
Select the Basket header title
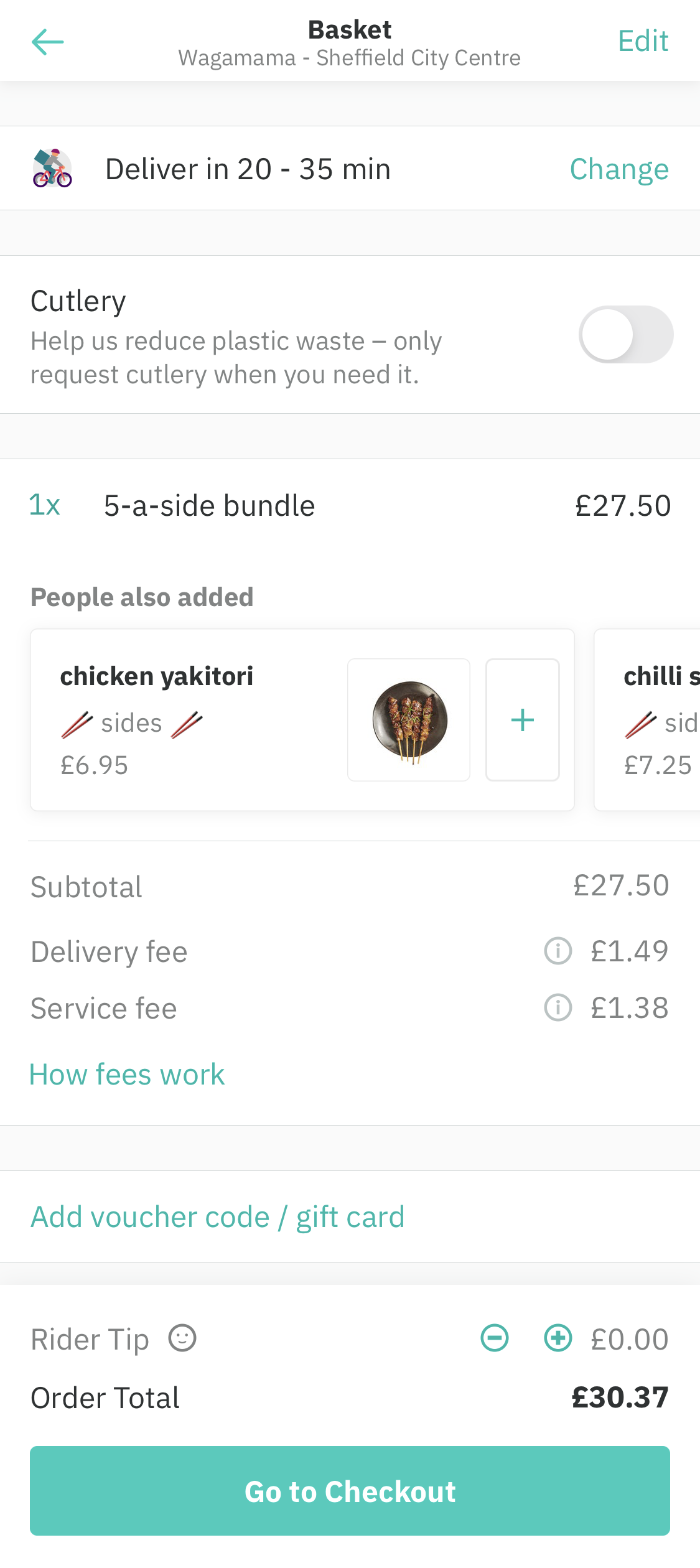click(x=350, y=29)
